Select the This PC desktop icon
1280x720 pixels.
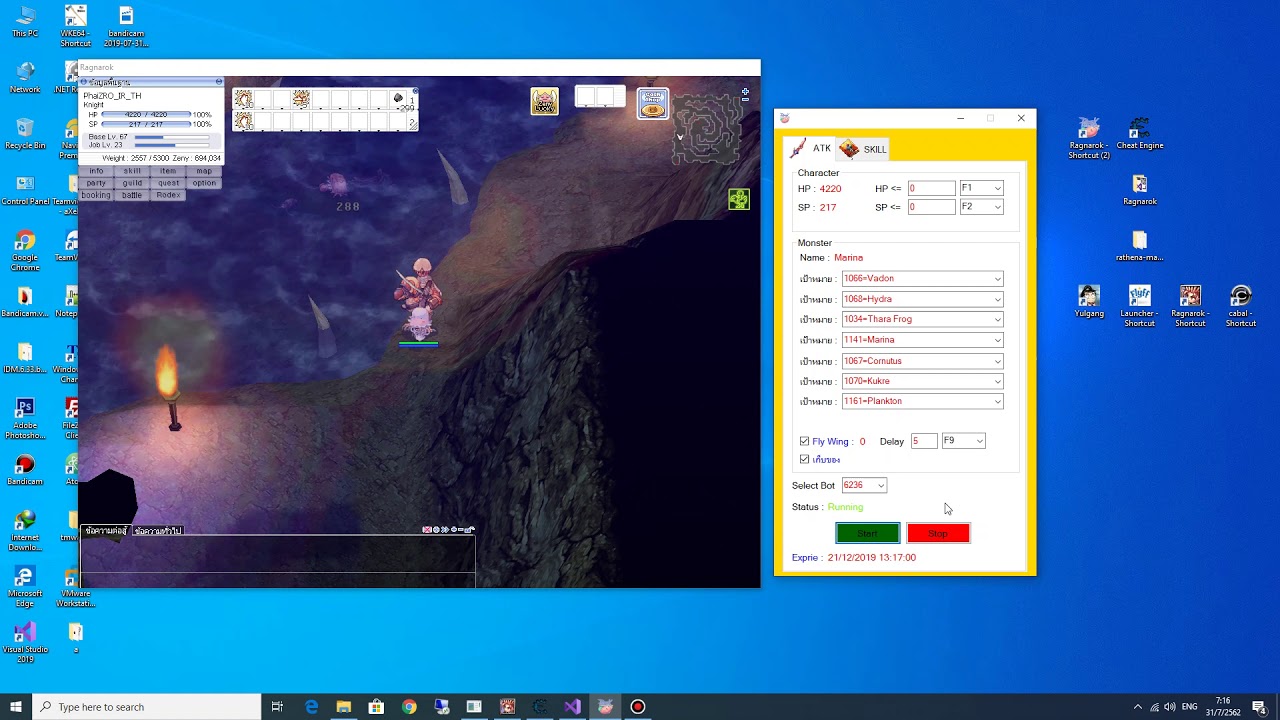tap(25, 23)
